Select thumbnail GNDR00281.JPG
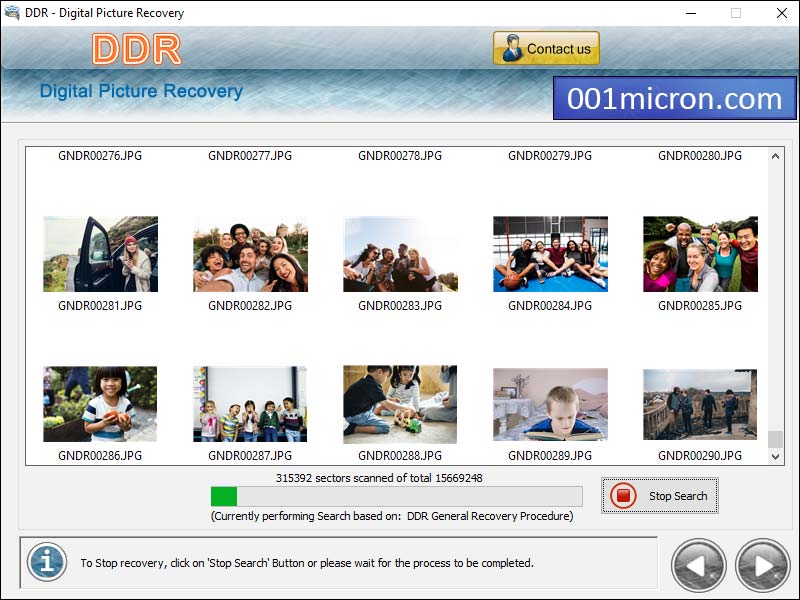800x600 pixels. [100, 253]
